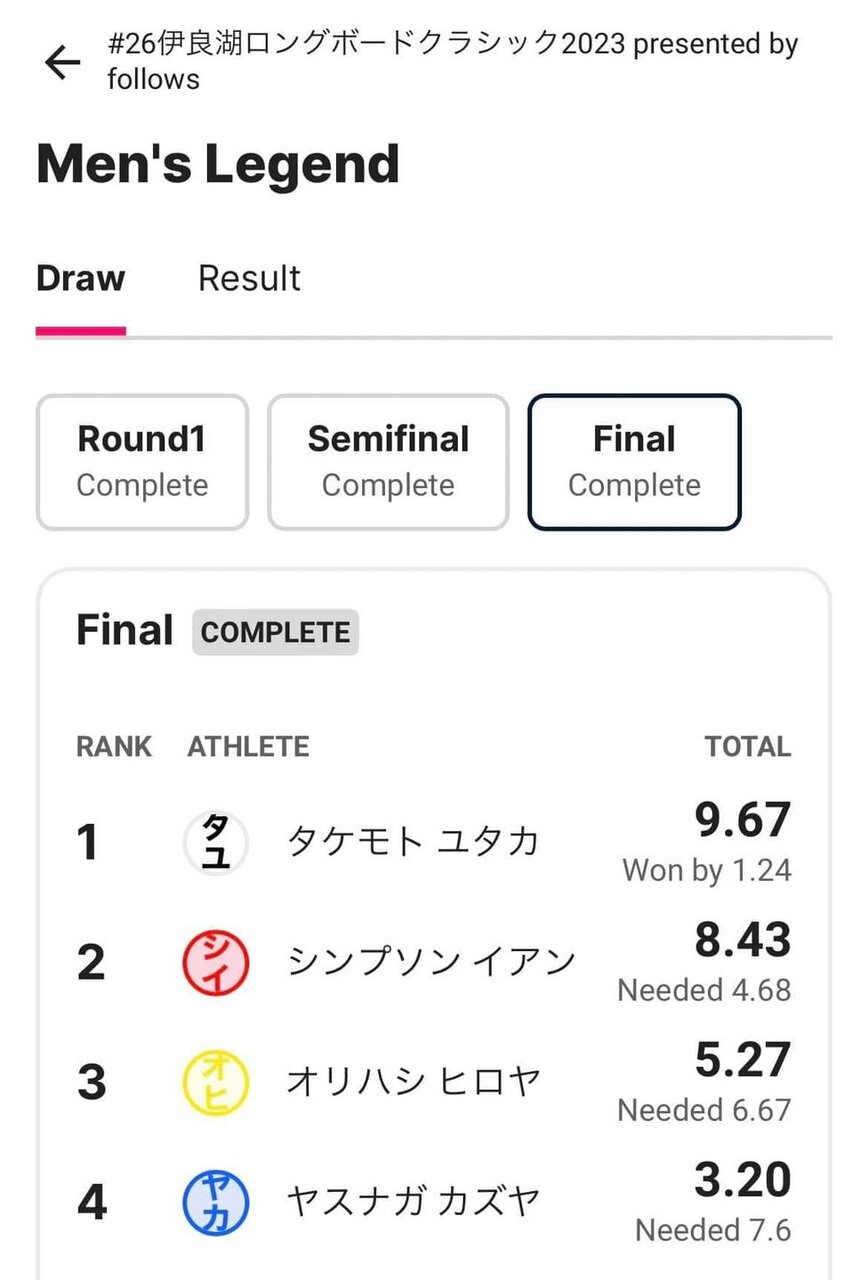Tap the 3.20 total score

[742, 1181]
